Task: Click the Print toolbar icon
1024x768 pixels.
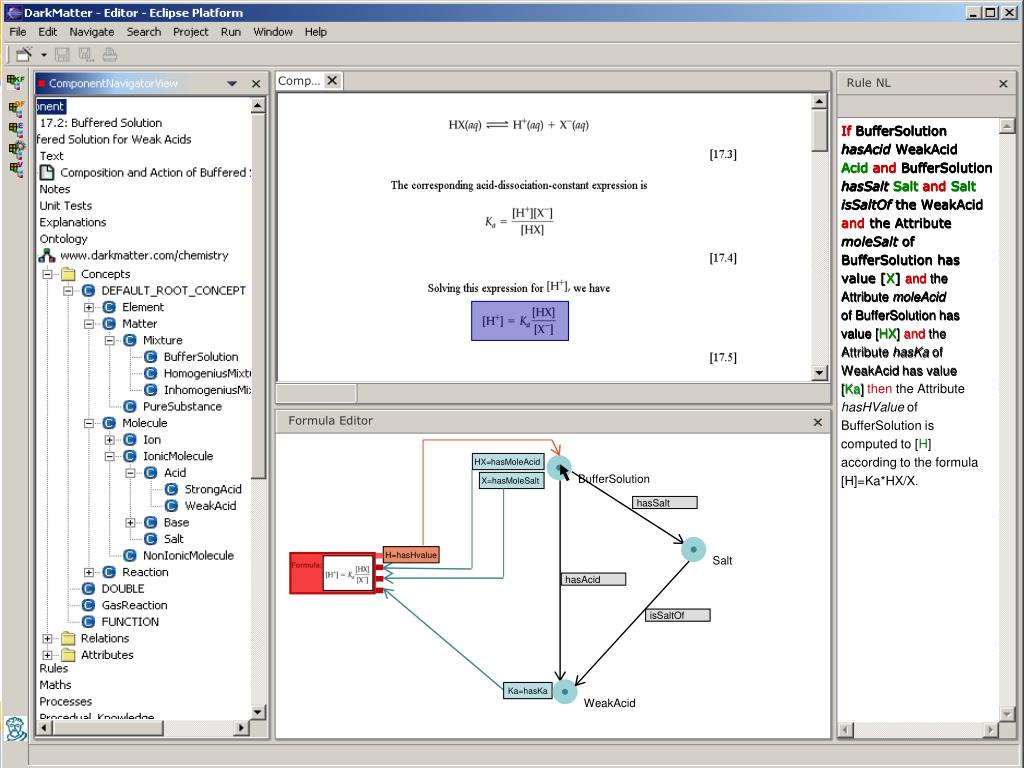Action: click(109, 55)
